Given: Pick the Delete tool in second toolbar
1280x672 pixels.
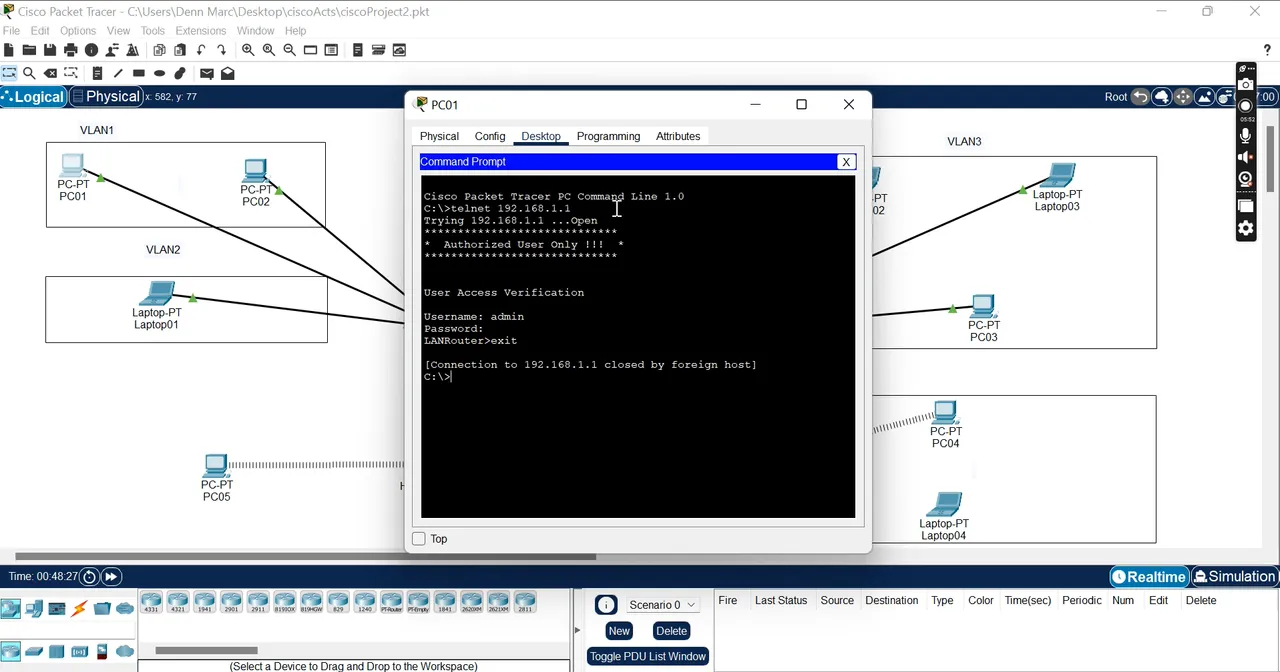Looking at the screenshot, I should (50, 73).
